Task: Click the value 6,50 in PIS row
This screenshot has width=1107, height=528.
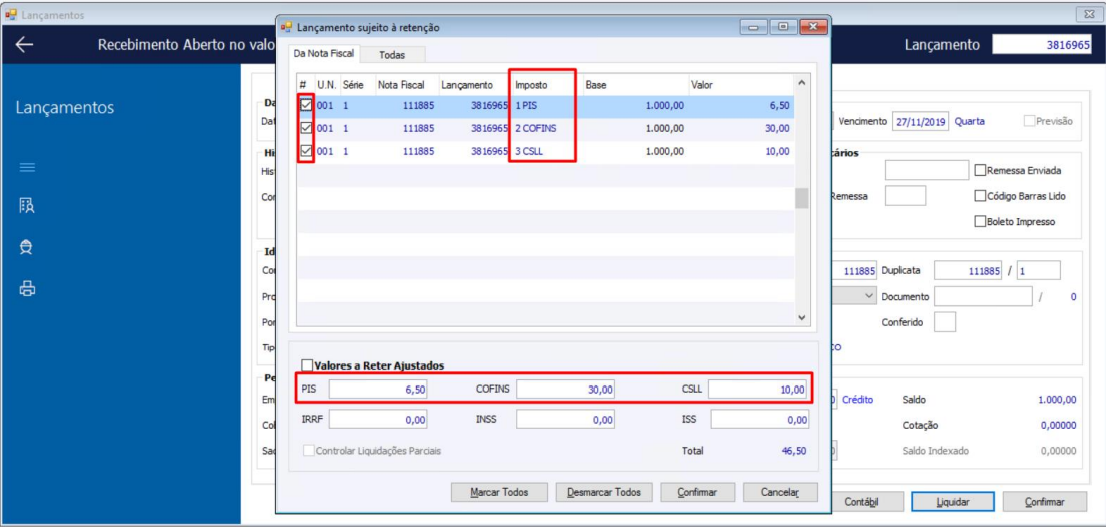Action: (x=780, y=106)
